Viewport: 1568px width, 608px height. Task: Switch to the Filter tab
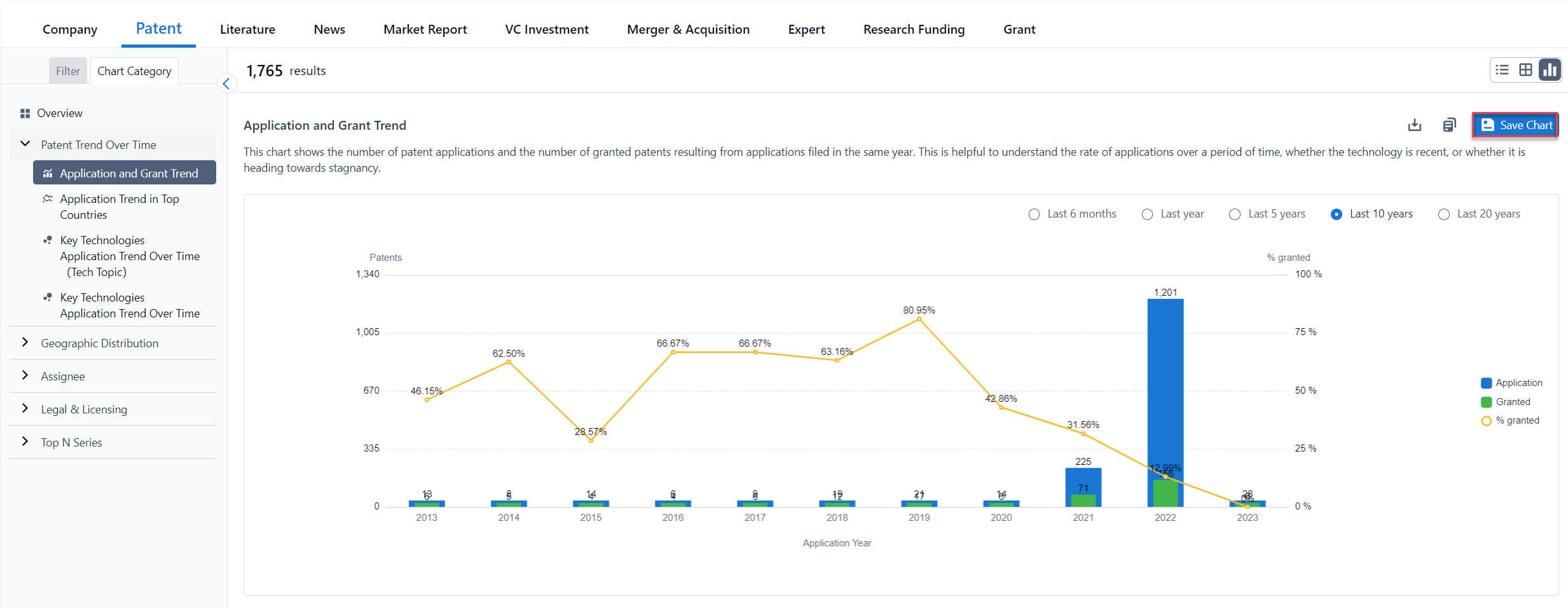(68, 71)
